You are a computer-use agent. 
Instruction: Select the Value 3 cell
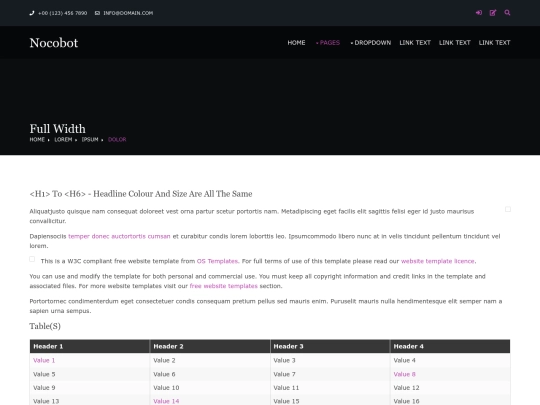pos(330,360)
